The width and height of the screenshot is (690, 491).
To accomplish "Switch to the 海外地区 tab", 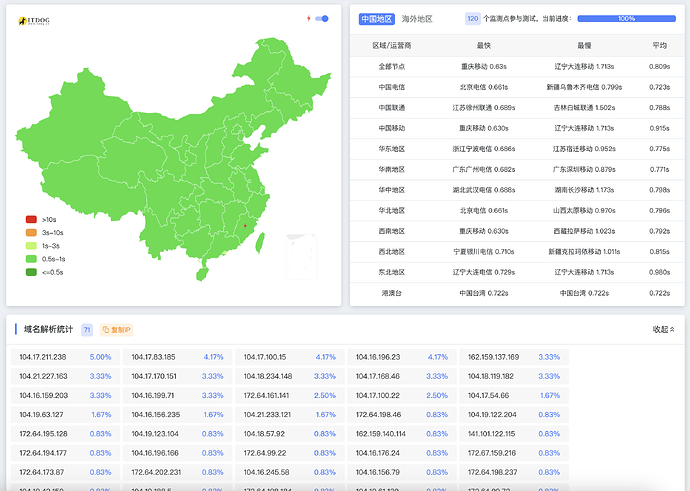I will pos(417,18).
